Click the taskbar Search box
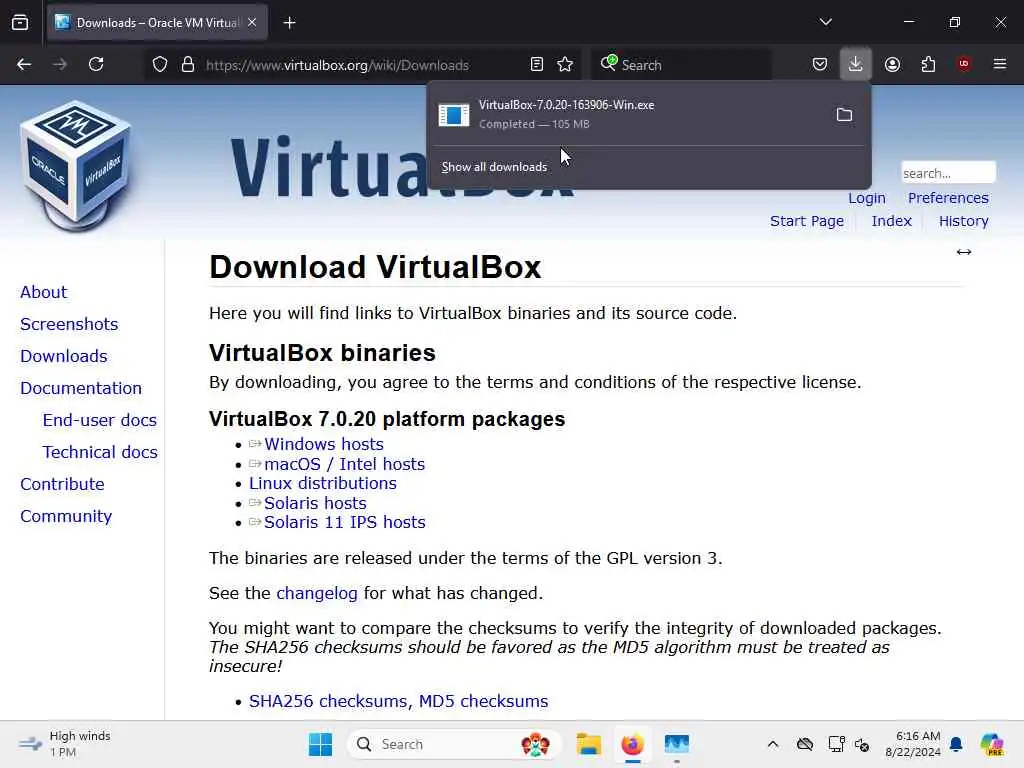This screenshot has width=1024, height=768. click(x=455, y=744)
